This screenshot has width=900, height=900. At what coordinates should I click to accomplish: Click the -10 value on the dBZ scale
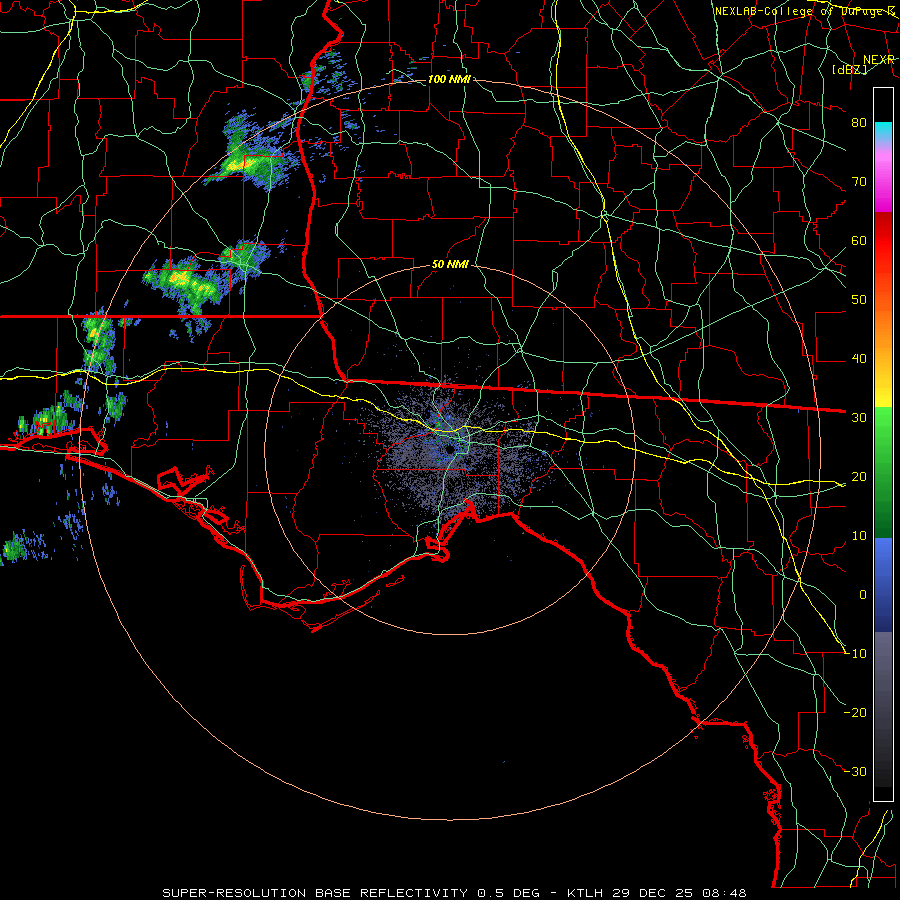tap(855, 654)
